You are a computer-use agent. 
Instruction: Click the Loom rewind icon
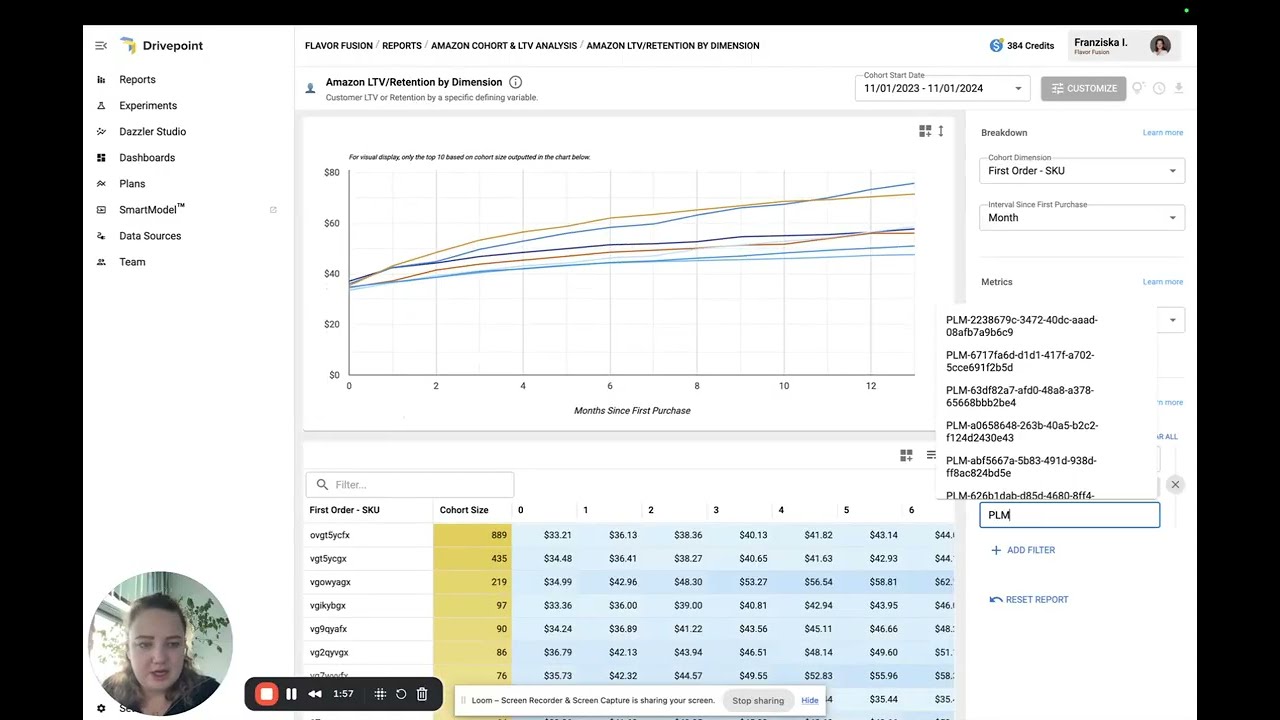click(x=315, y=694)
